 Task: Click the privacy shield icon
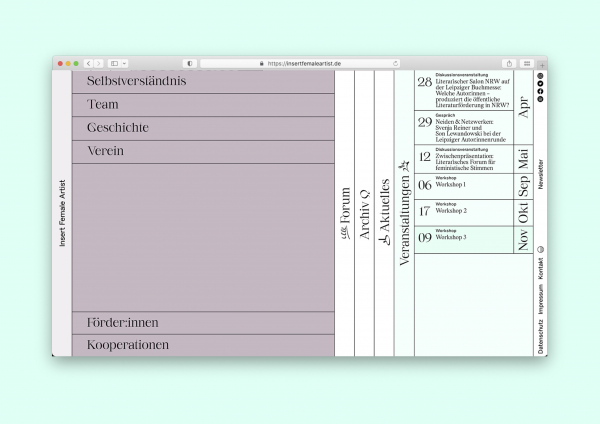(190, 63)
